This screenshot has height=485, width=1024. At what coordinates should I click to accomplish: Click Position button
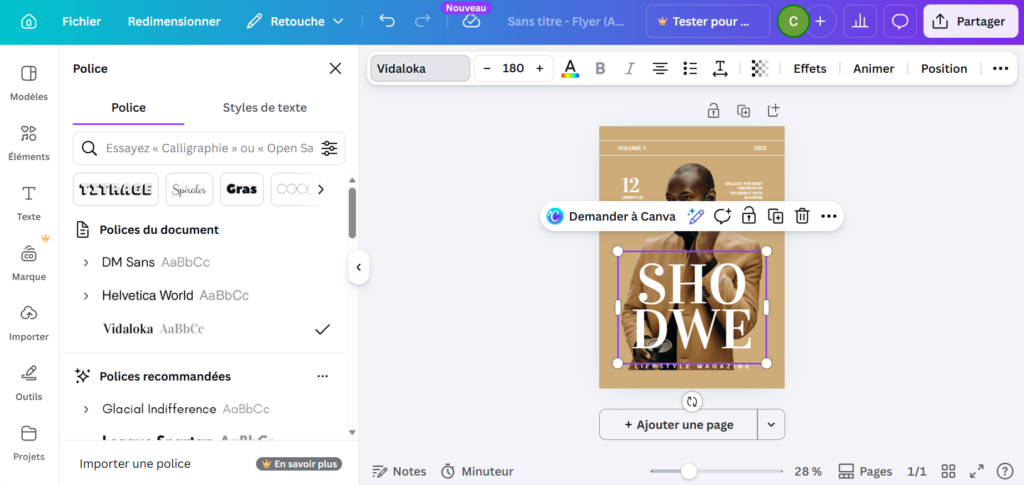pos(944,69)
